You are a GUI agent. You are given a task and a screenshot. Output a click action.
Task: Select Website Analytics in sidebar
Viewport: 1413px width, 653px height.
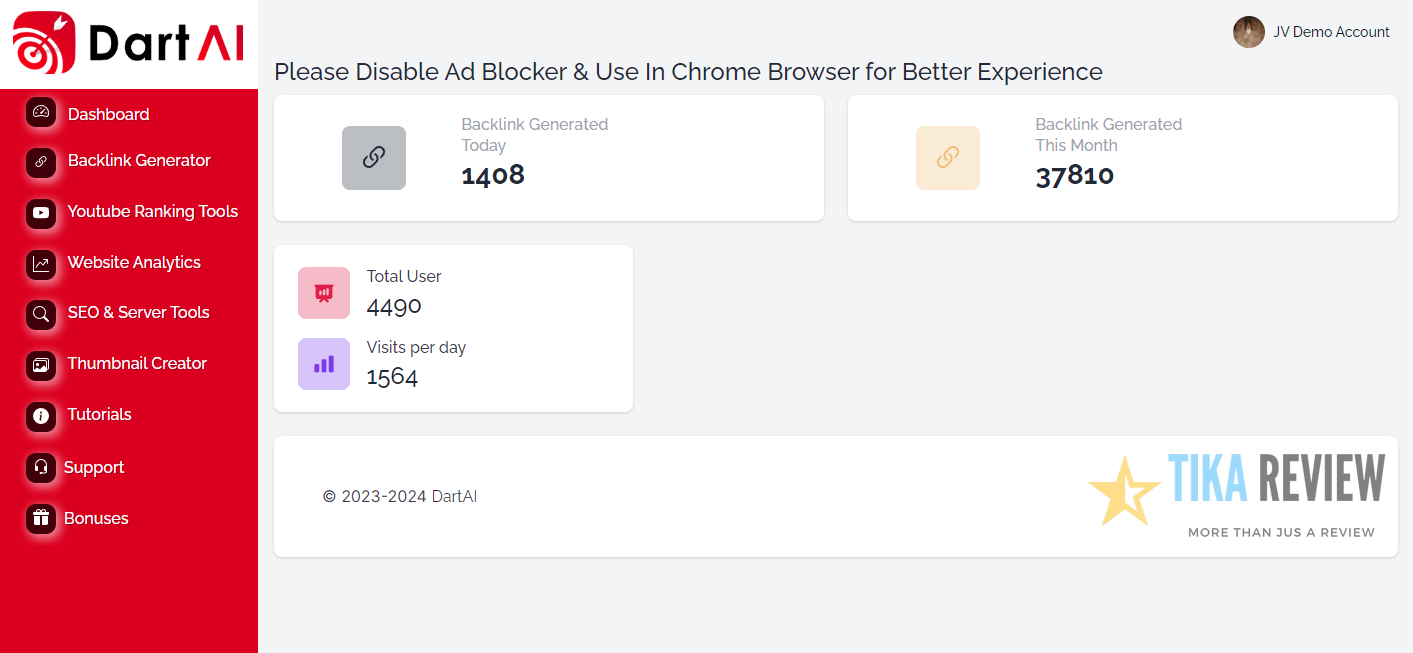[x=134, y=262]
